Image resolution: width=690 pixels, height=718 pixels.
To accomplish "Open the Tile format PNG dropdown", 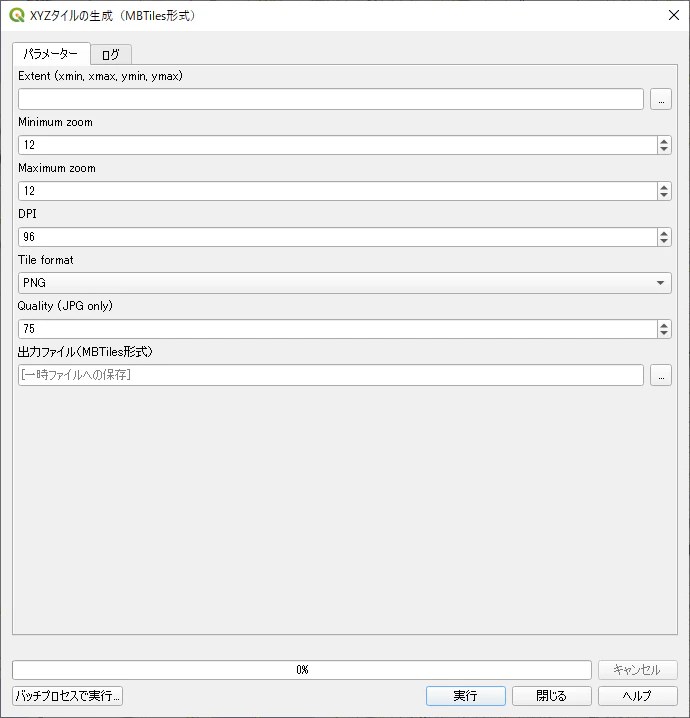I will click(345, 283).
